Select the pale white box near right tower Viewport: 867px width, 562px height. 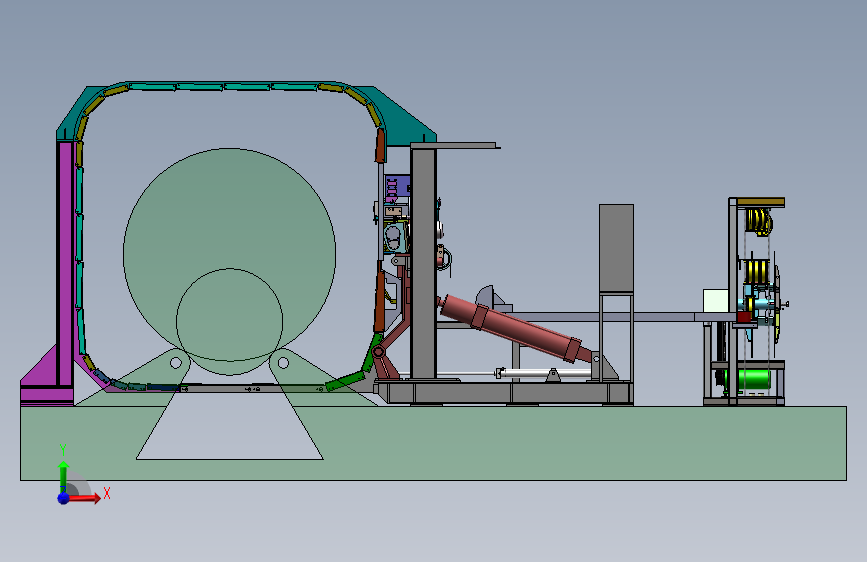point(715,300)
